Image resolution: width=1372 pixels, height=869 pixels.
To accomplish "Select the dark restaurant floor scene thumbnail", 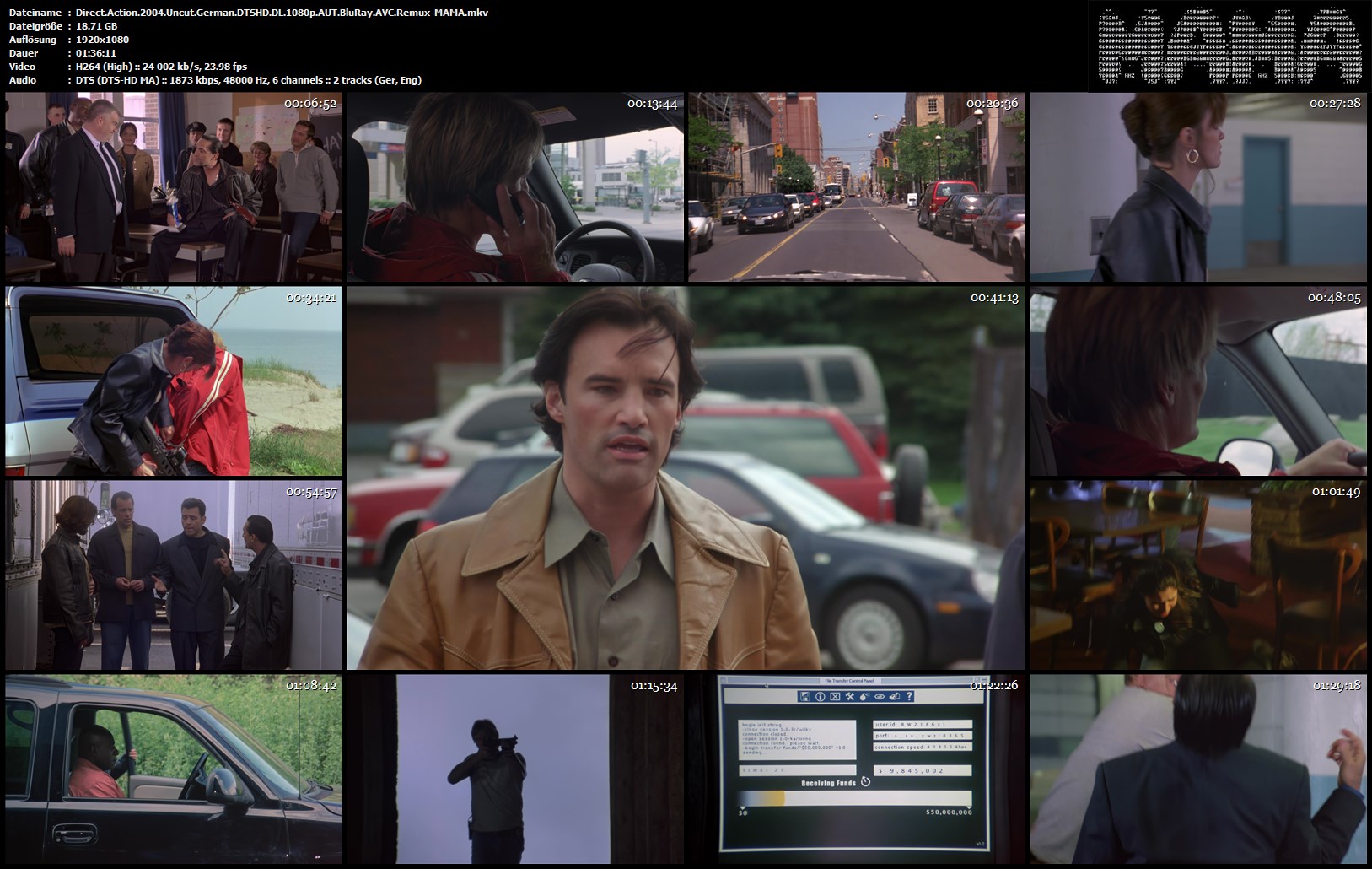I will (x=1198, y=575).
